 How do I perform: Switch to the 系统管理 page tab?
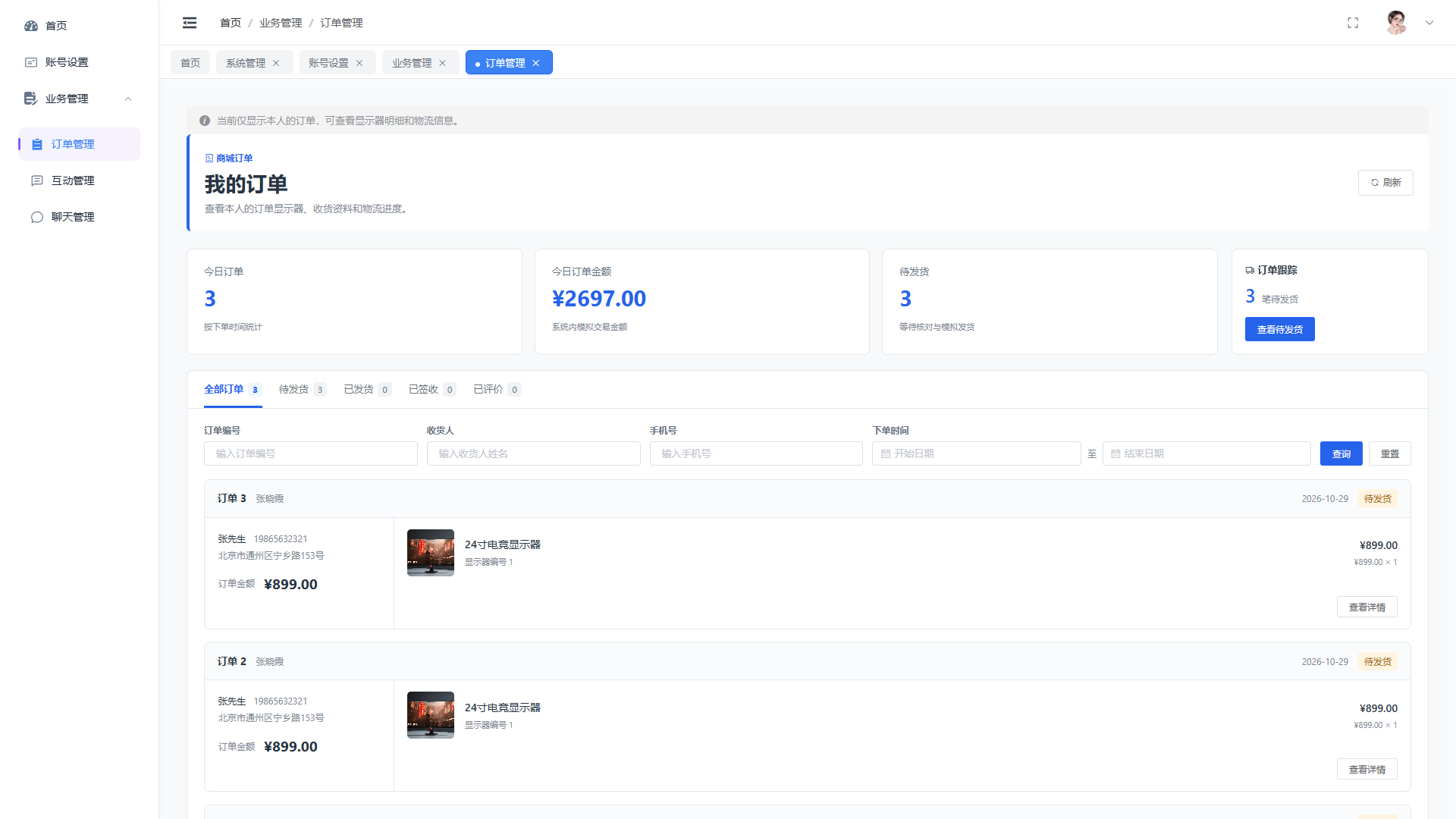(x=246, y=63)
